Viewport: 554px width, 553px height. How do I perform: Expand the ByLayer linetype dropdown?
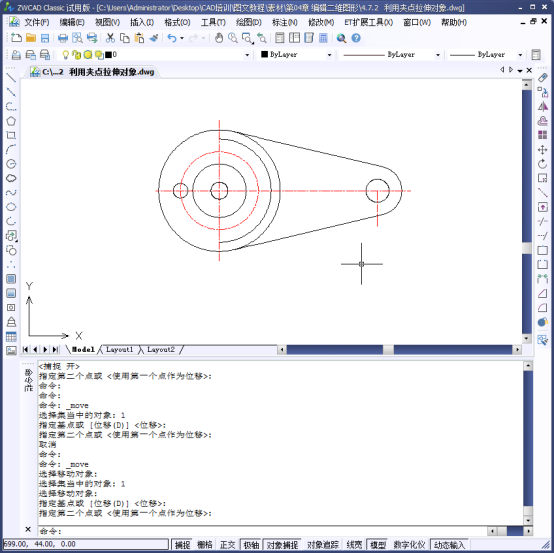pyautogui.click(x=437, y=55)
